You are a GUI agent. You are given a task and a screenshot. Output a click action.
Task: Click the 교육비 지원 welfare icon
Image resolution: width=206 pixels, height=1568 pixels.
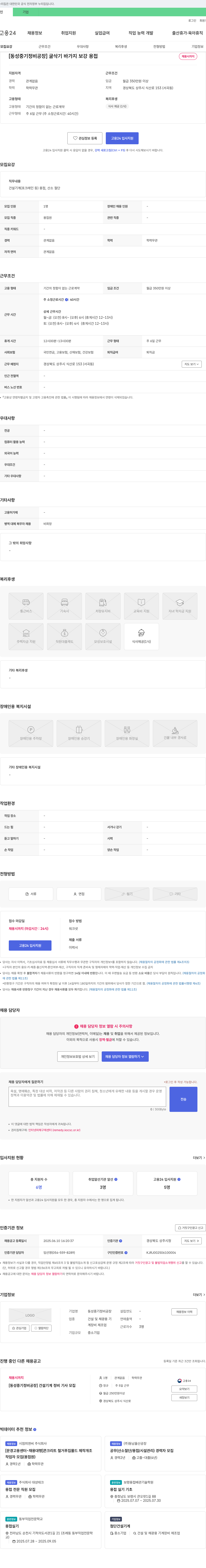(x=141, y=606)
